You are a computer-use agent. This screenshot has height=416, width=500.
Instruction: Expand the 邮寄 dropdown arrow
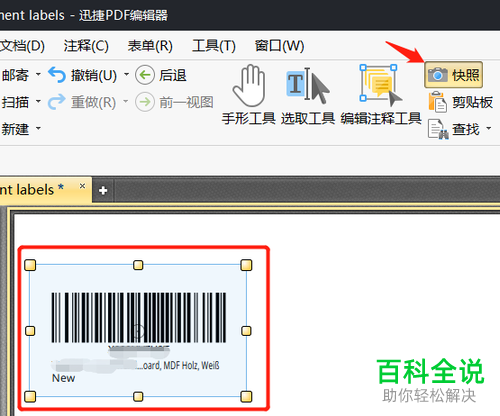[38, 74]
